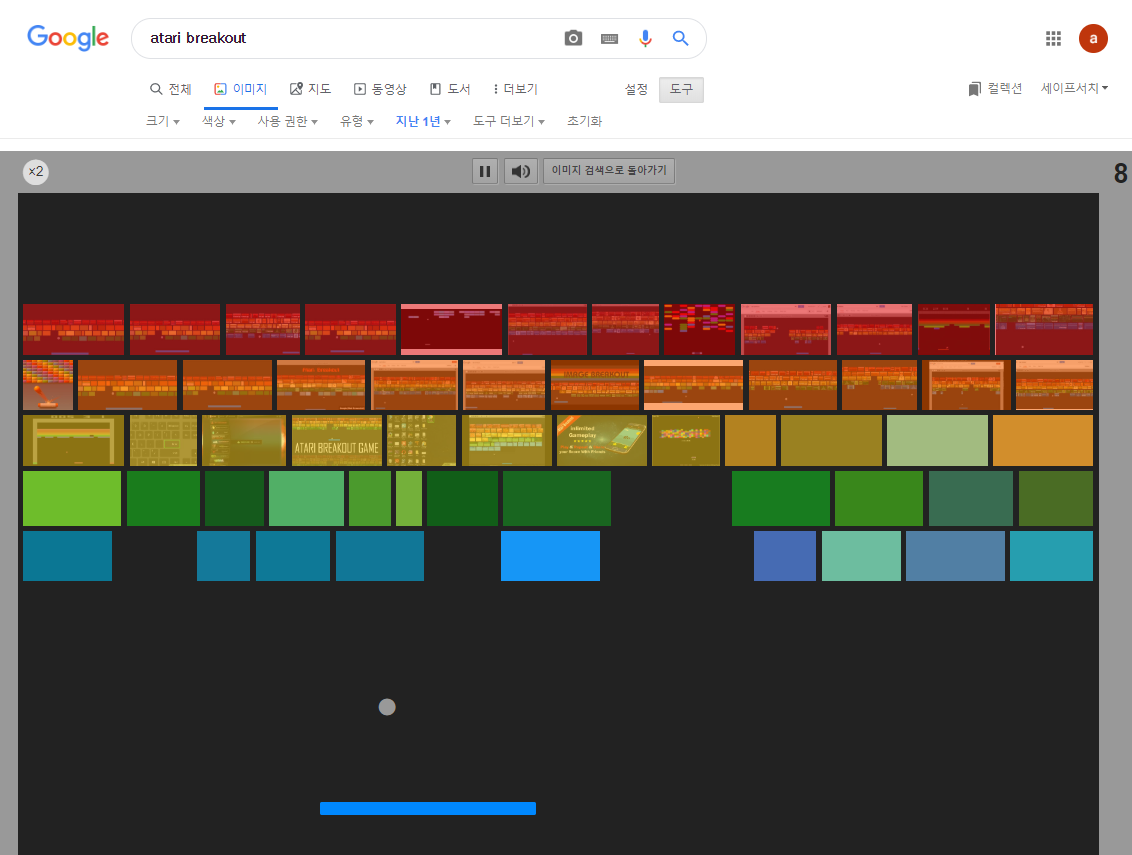Open the on-screen keyboard icon

[609, 39]
